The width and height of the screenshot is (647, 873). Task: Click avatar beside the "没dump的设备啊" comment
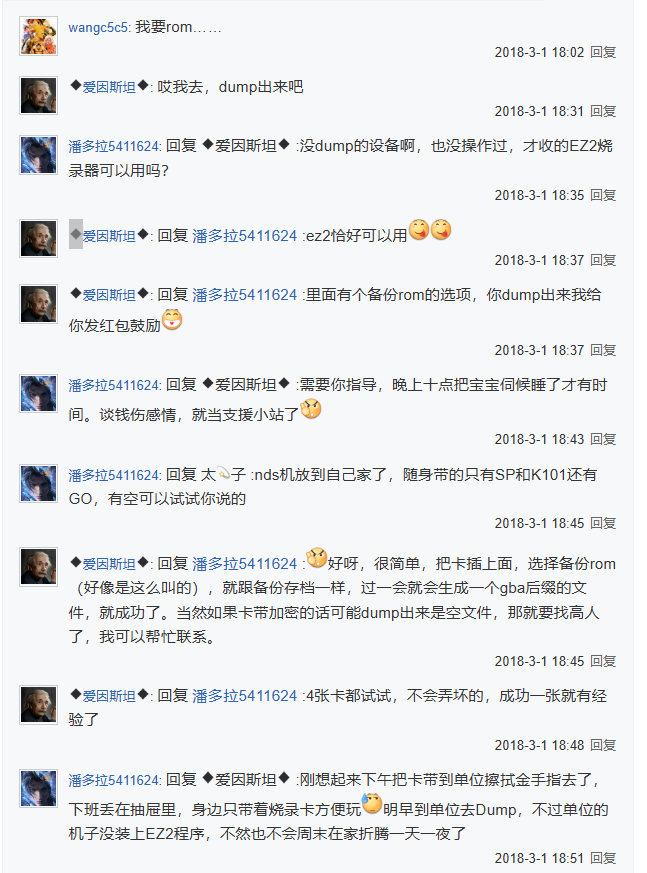point(38,155)
